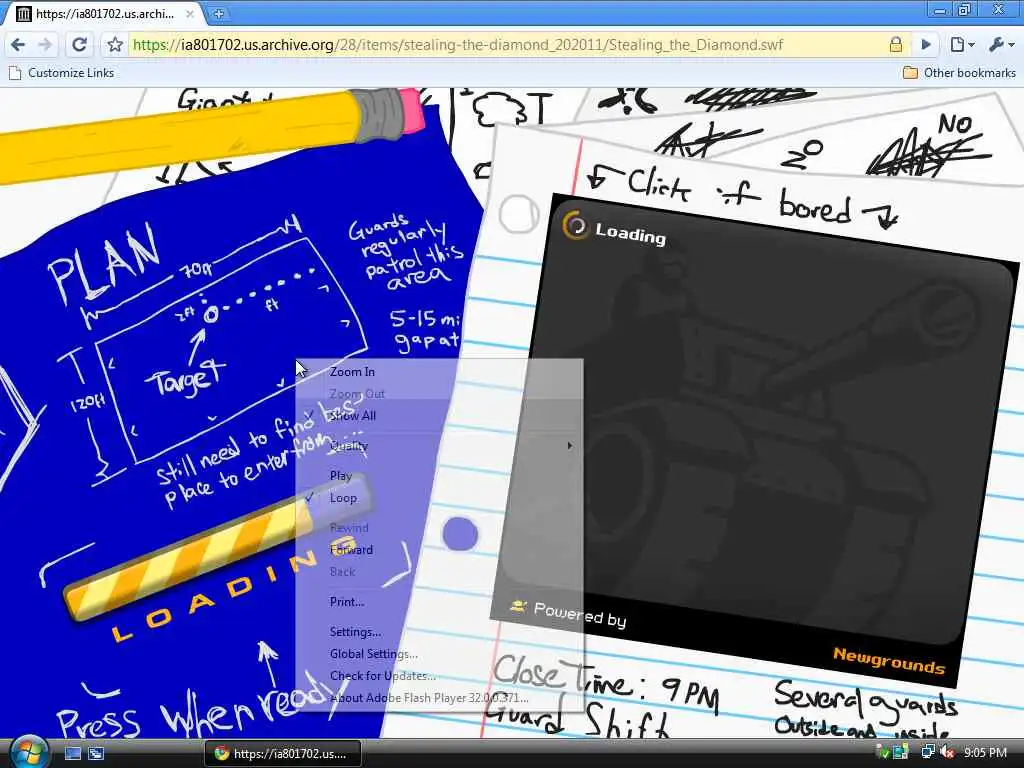Open the Customize Links bookmark

point(63,72)
